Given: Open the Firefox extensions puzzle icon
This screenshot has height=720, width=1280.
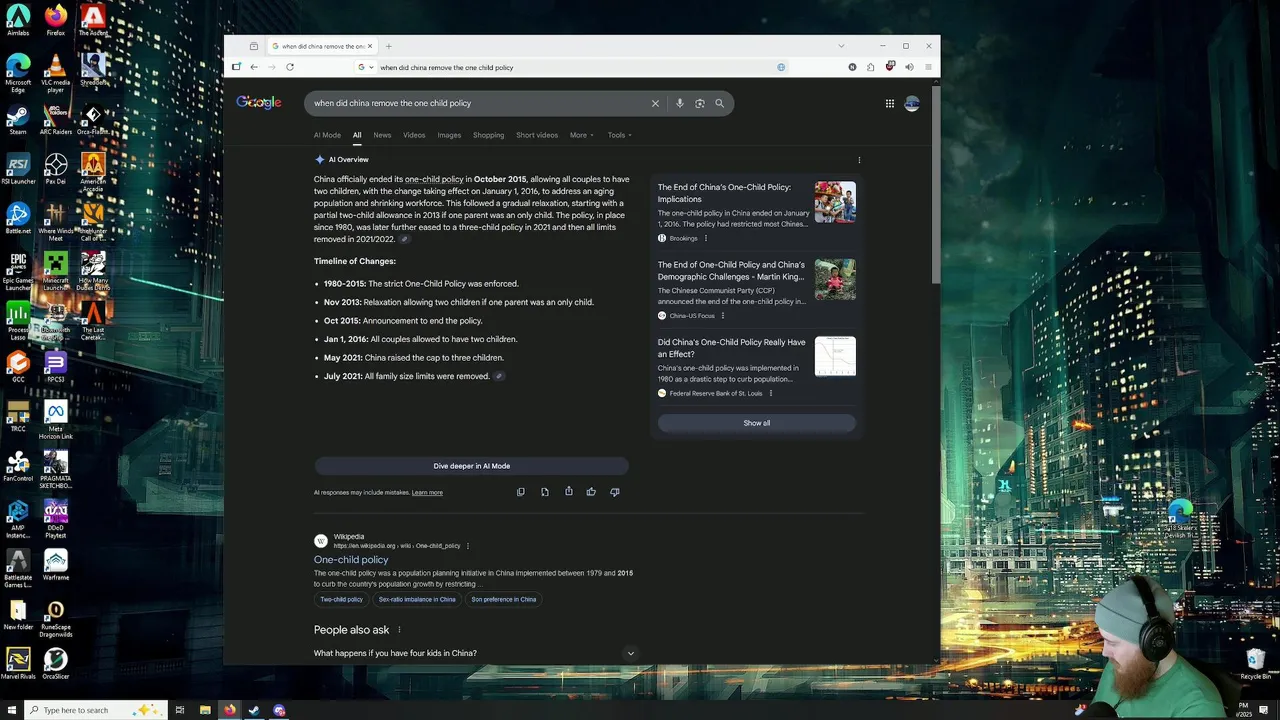Looking at the screenshot, I should click(871, 67).
